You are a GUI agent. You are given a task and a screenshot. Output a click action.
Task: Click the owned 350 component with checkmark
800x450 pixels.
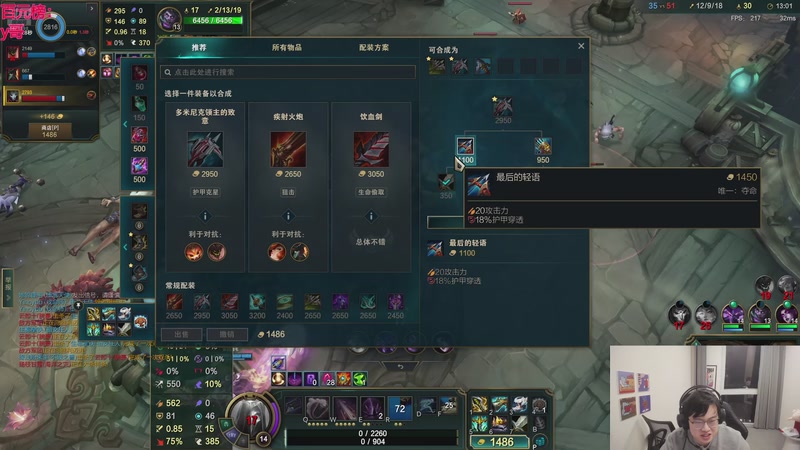point(446,182)
